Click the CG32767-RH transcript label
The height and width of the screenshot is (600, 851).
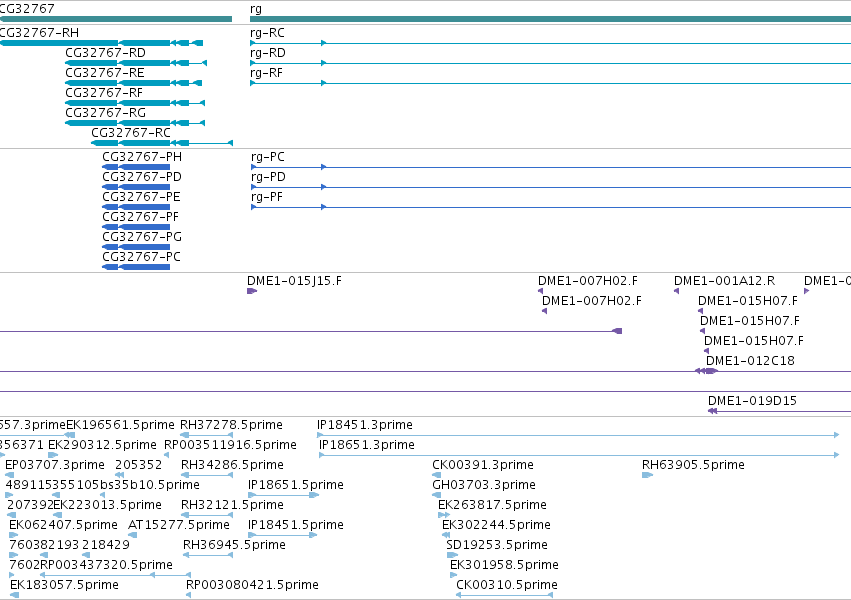tap(39, 33)
